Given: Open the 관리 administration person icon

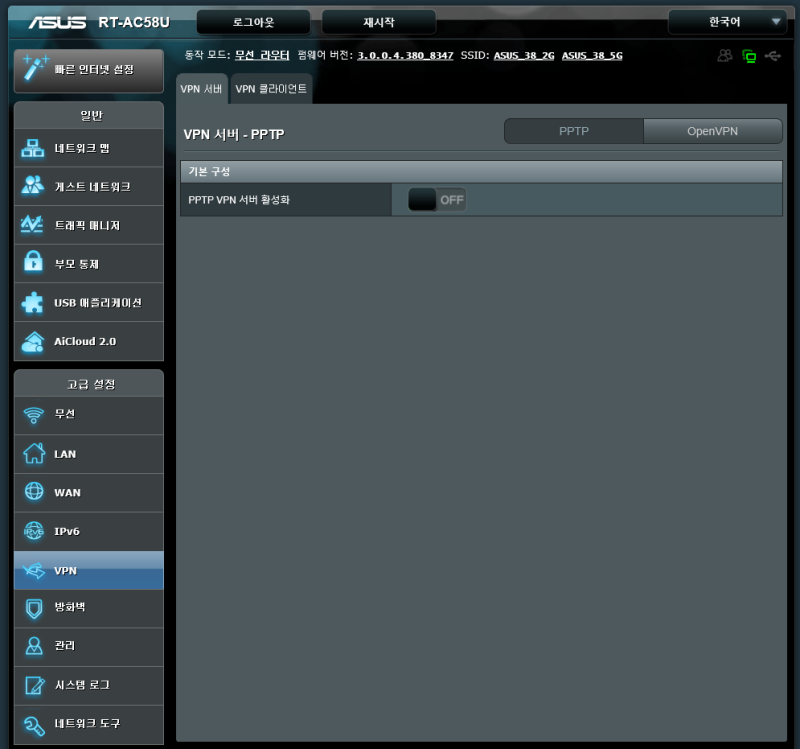Looking at the screenshot, I should pos(34,646).
